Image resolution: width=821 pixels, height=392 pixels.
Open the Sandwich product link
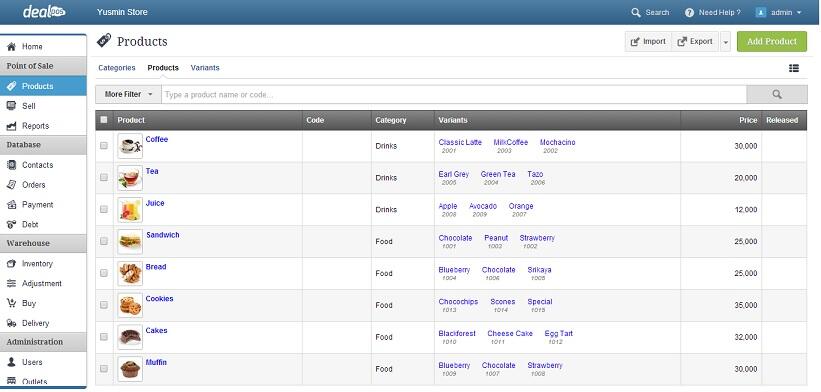[x=162, y=235]
